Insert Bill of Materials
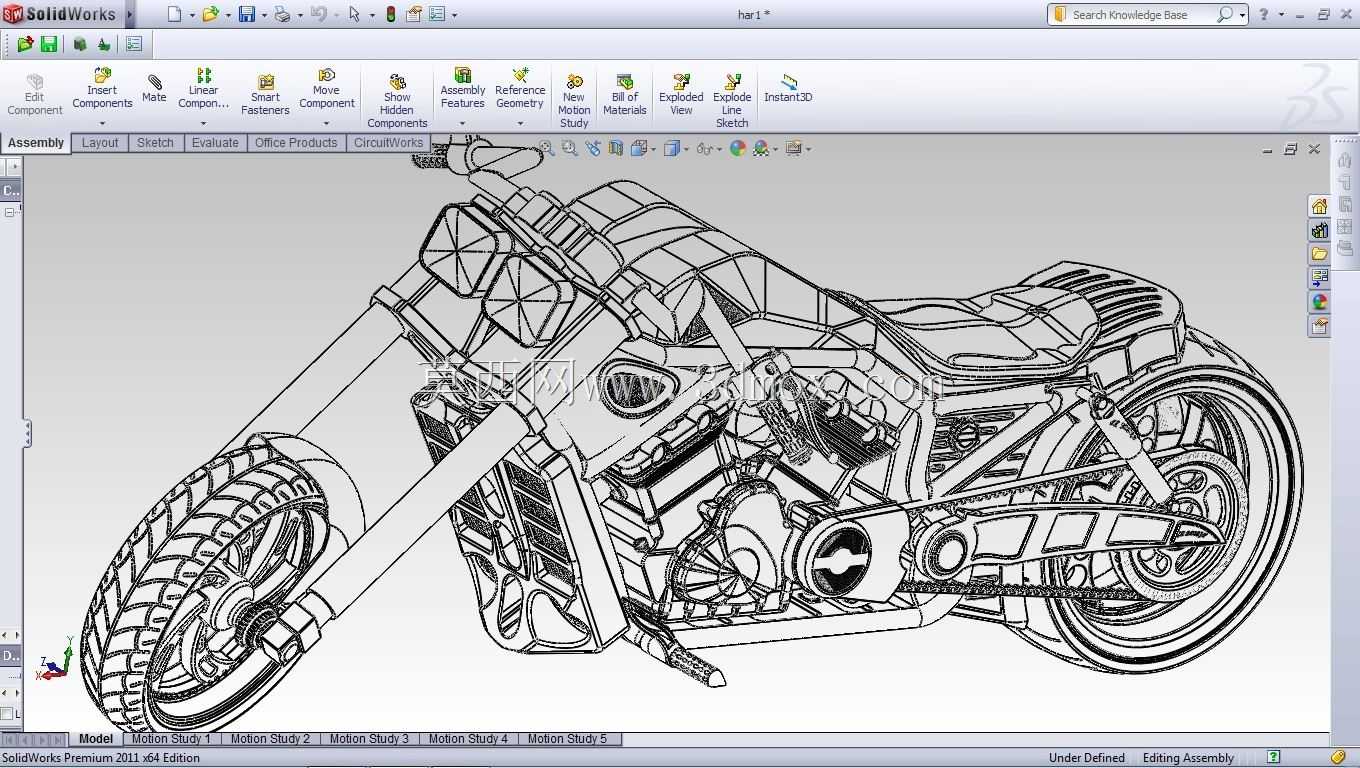Image resolution: width=1360 pixels, height=768 pixels. click(624, 94)
